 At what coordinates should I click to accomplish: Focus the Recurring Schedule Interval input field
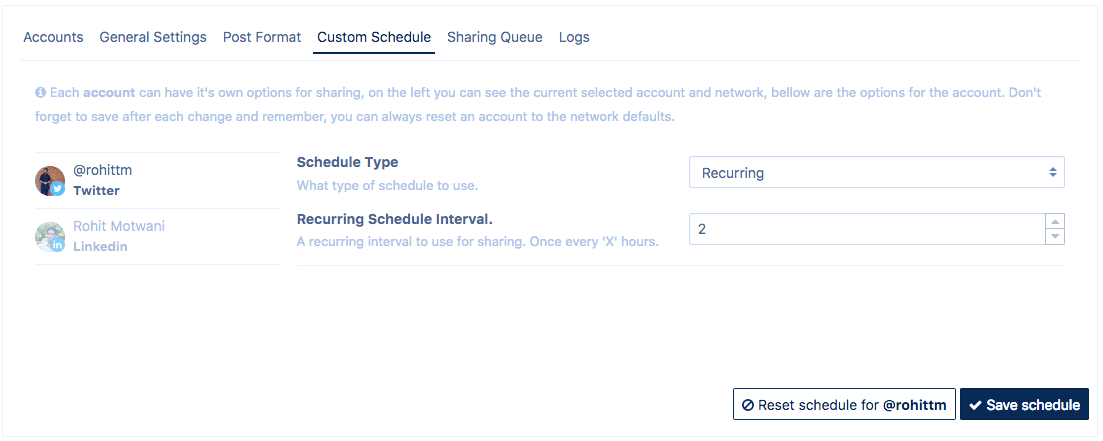pos(866,229)
